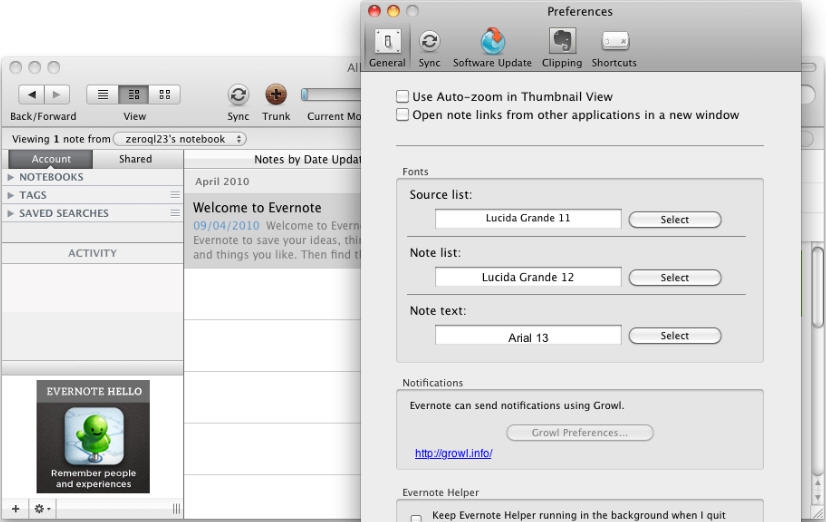
Task: Expand the SAVED SEARCHES section
Action: coord(11,213)
